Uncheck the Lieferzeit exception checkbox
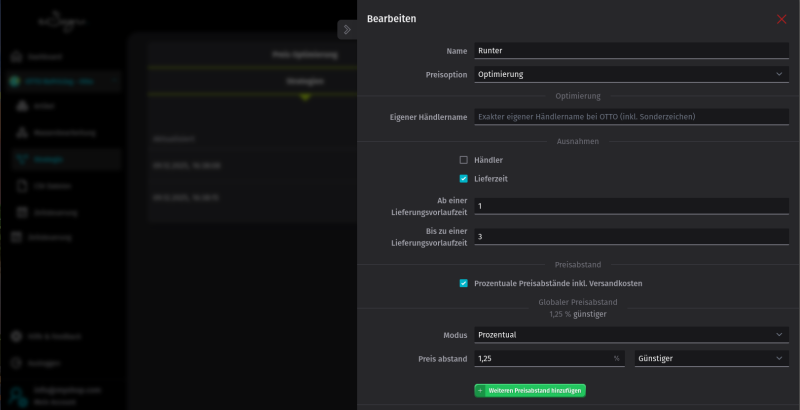 click(x=463, y=179)
